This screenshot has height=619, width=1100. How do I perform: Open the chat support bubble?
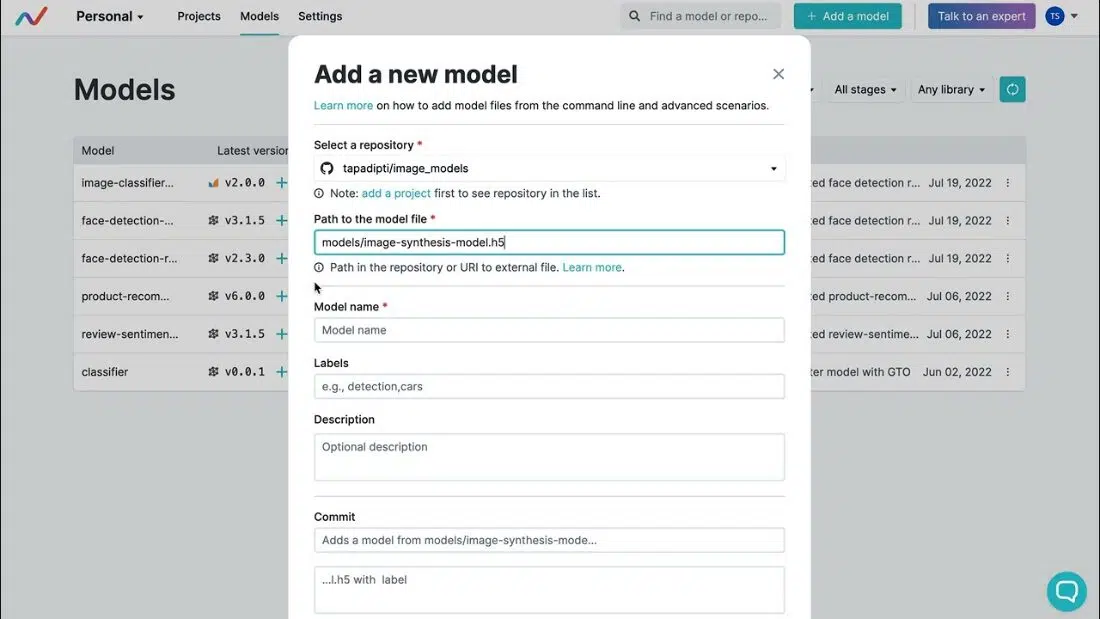click(x=1066, y=591)
